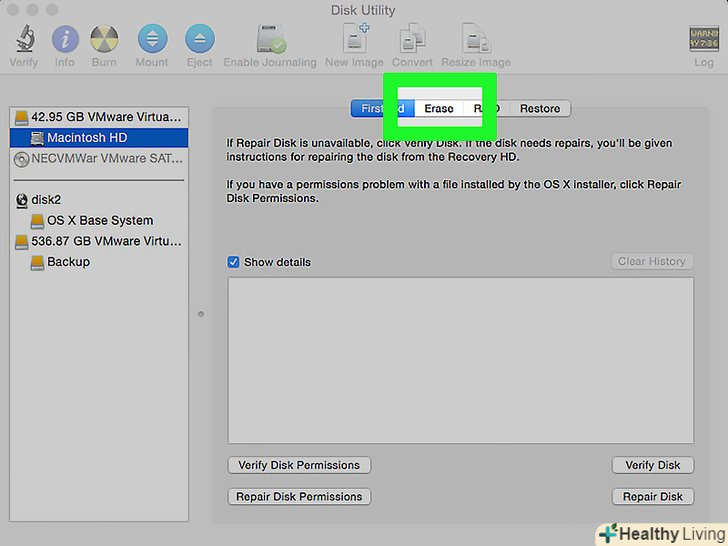Select the 42.95 GB VMware virtual disk
This screenshot has width=728, height=546.
(x=99, y=117)
